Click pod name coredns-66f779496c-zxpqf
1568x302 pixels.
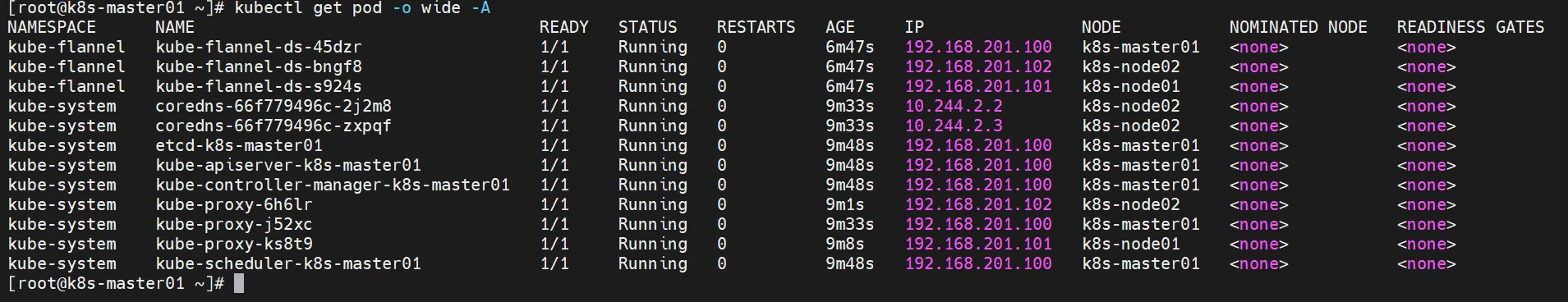(x=274, y=126)
